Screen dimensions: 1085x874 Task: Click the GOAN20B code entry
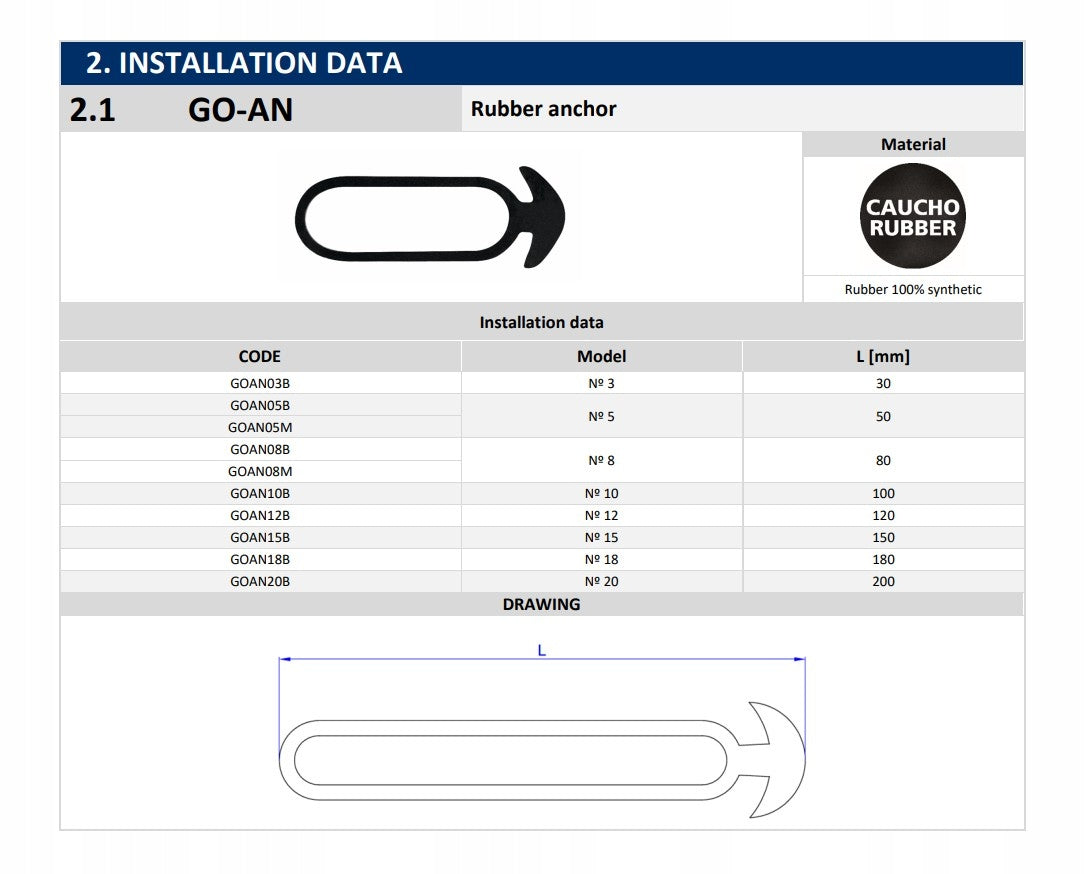coord(260,581)
